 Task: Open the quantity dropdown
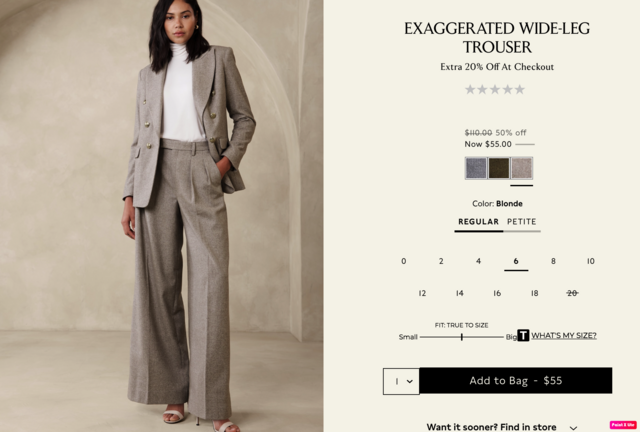401,381
